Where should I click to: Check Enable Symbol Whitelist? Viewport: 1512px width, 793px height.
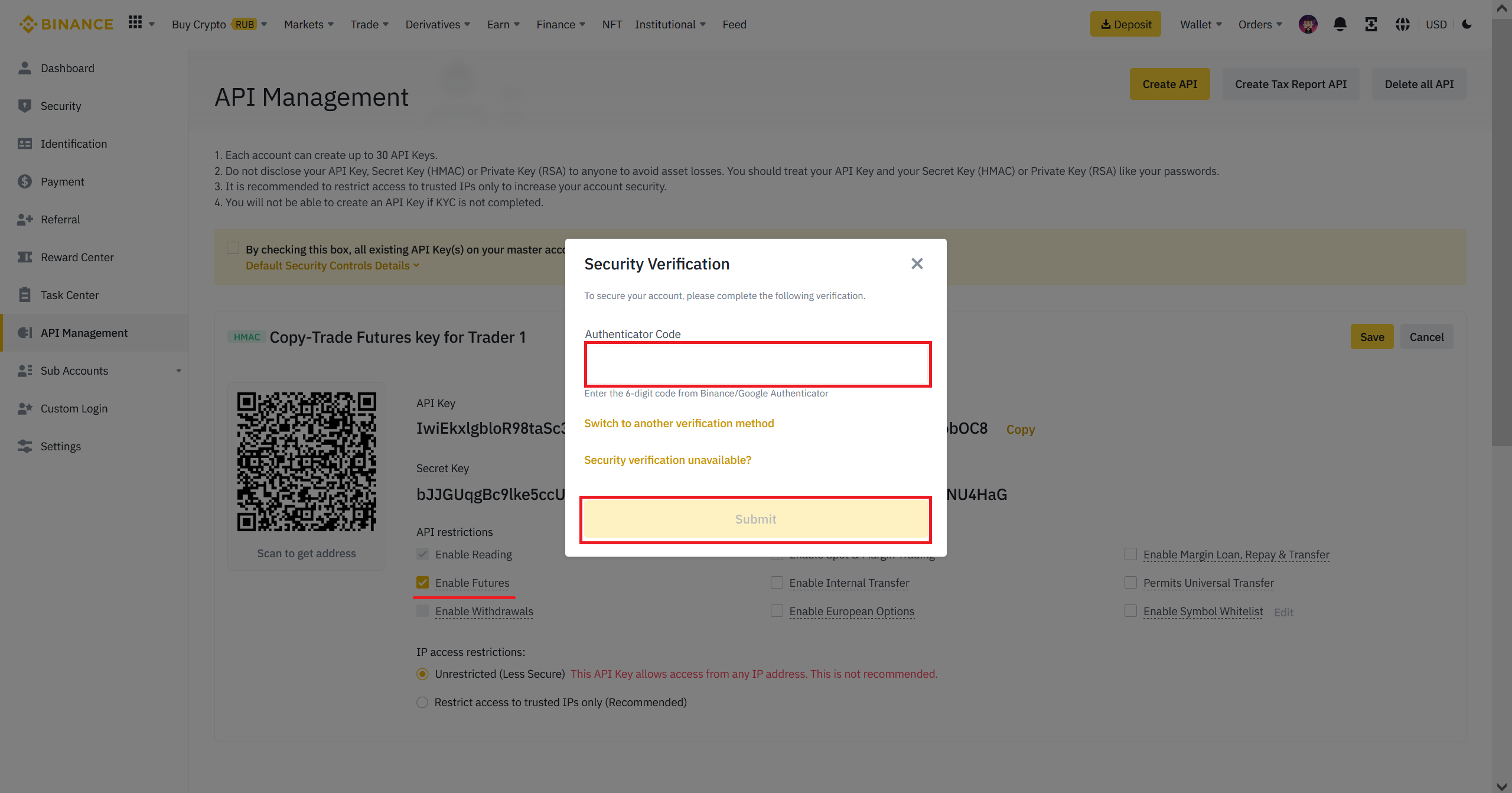click(x=1130, y=611)
